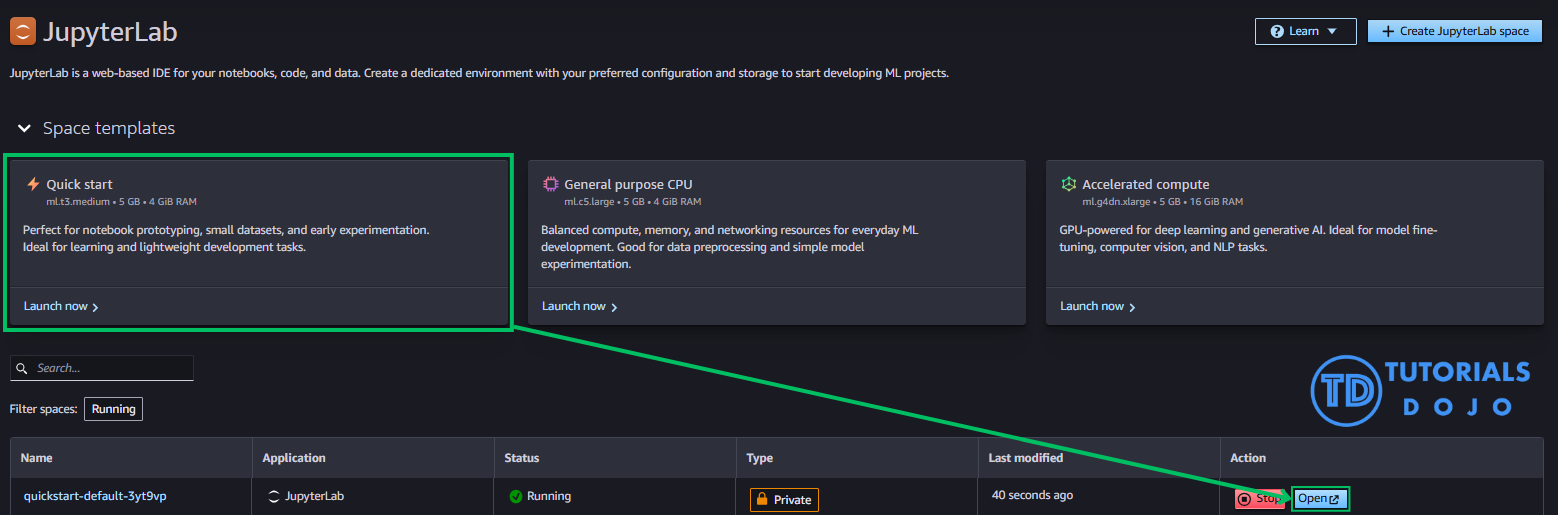
Task: Click the JupyterLab application icon in table row
Action: click(x=274, y=496)
